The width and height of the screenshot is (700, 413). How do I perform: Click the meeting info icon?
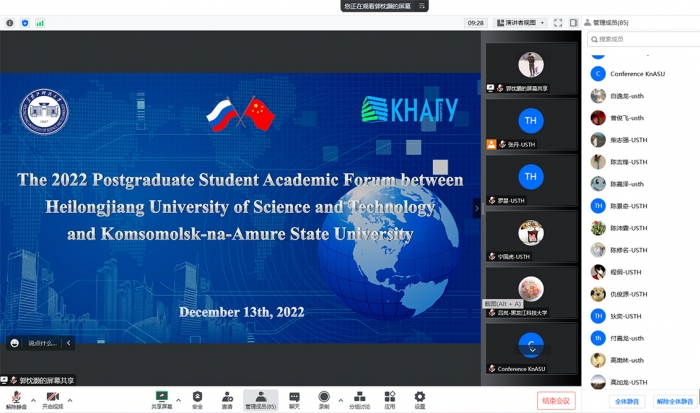pyautogui.click(x=9, y=22)
